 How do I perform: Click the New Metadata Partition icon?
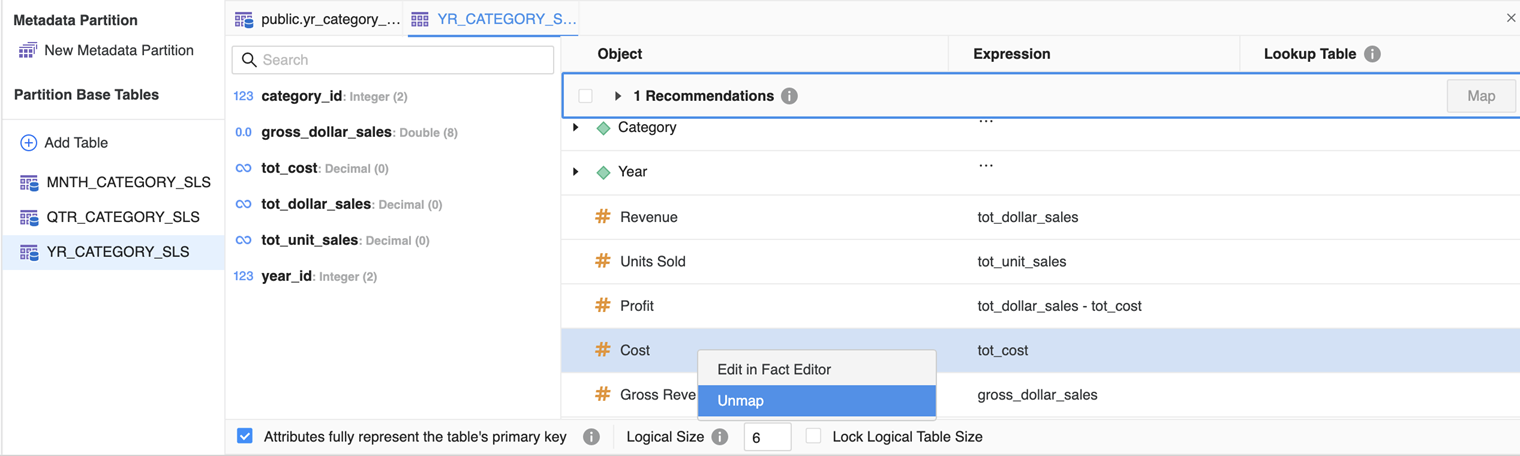pos(28,50)
